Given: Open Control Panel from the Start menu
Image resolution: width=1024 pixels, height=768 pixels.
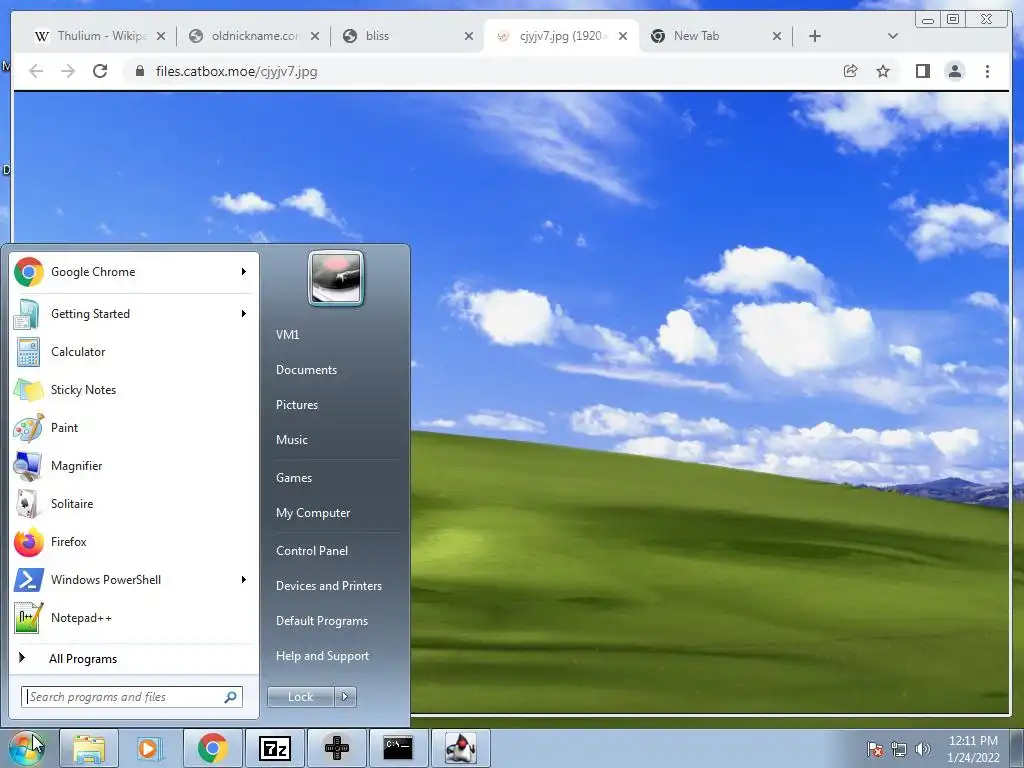Looking at the screenshot, I should coord(312,551).
